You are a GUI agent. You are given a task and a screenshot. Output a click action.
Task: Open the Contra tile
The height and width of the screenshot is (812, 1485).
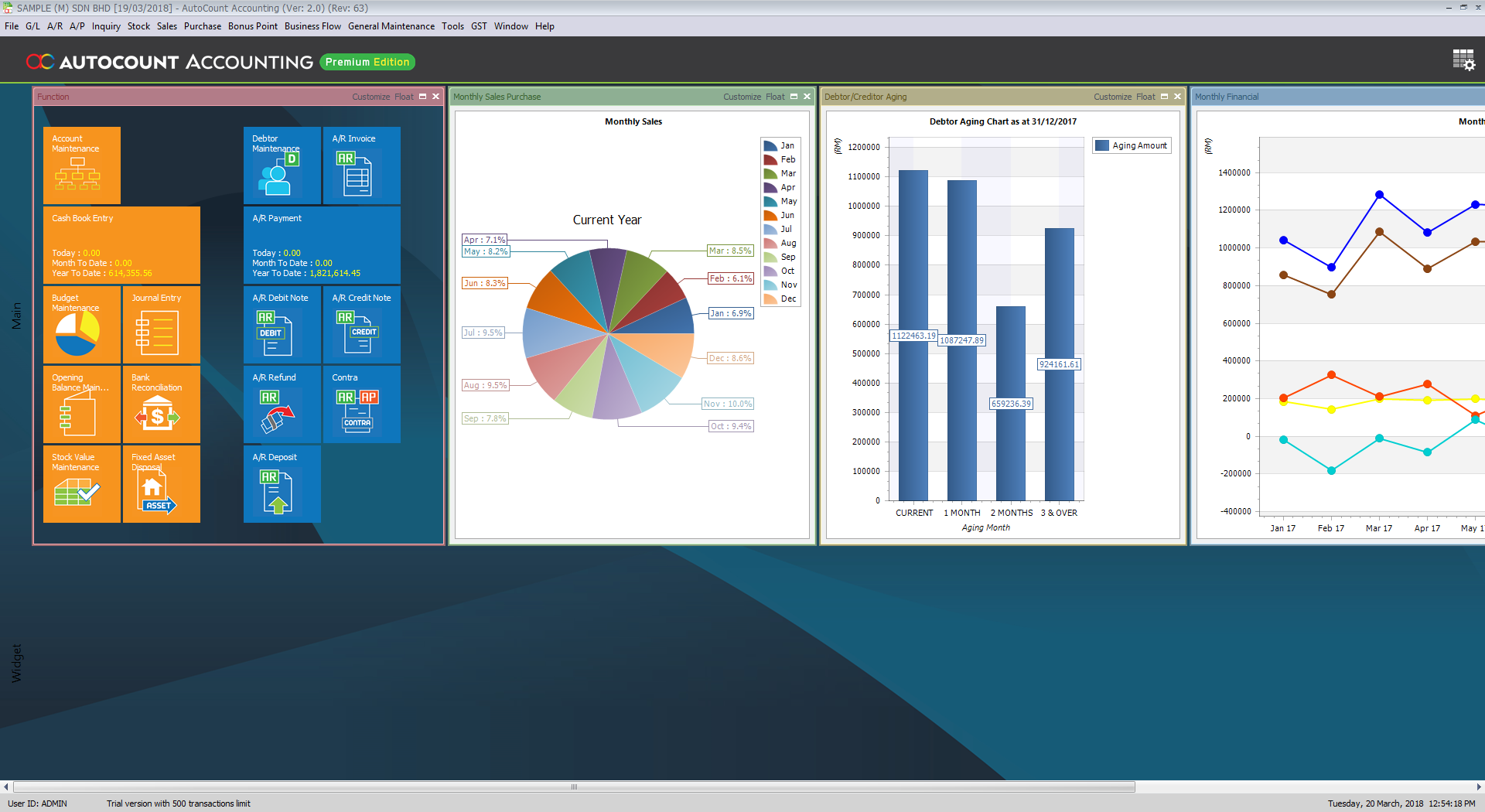click(361, 404)
